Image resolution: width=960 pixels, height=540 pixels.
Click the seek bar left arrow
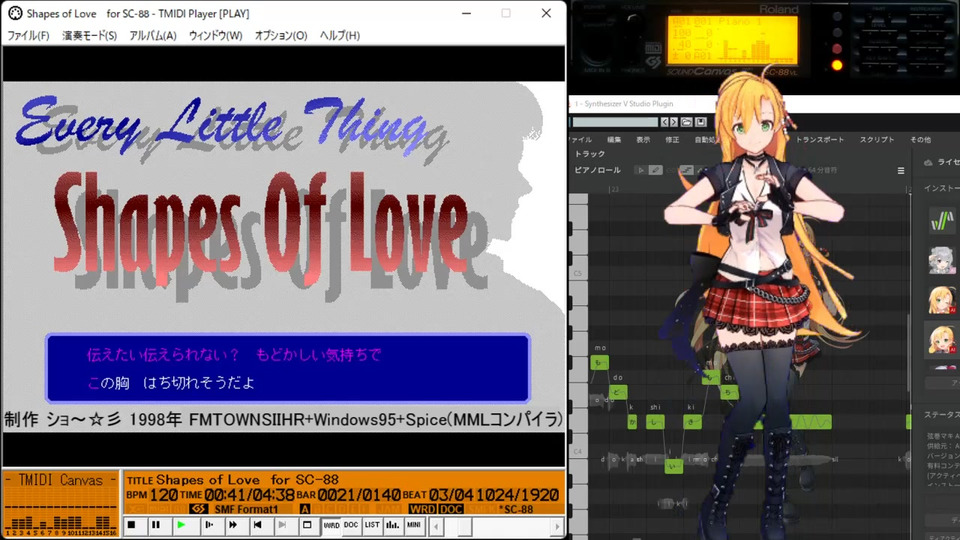point(436,527)
